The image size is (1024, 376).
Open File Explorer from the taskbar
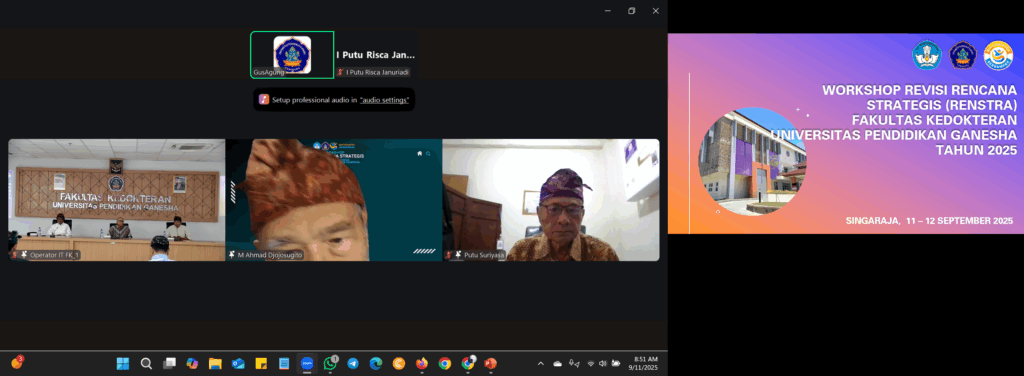point(216,364)
